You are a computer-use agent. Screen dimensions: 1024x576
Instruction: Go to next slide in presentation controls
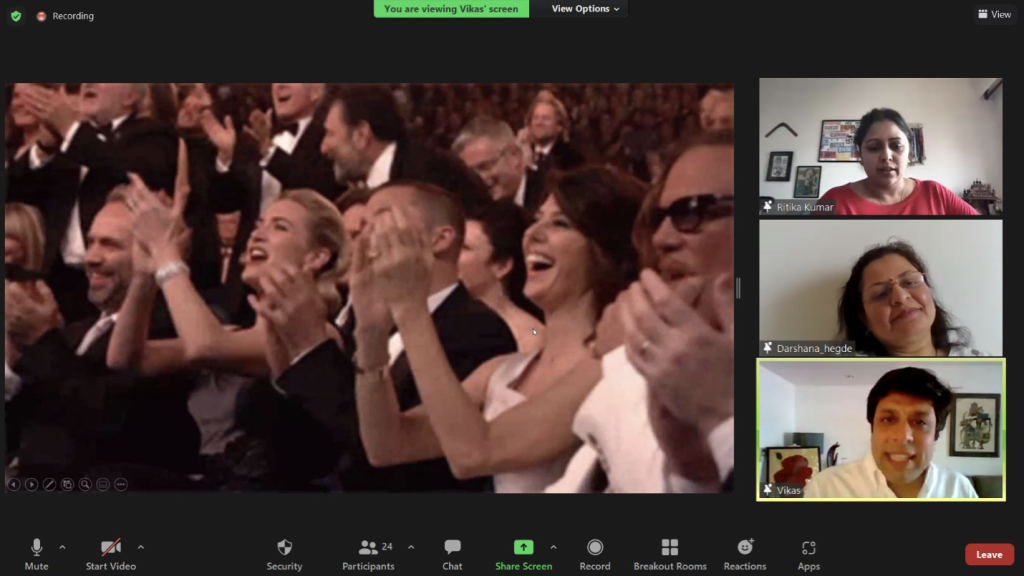pyautogui.click(x=32, y=484)
